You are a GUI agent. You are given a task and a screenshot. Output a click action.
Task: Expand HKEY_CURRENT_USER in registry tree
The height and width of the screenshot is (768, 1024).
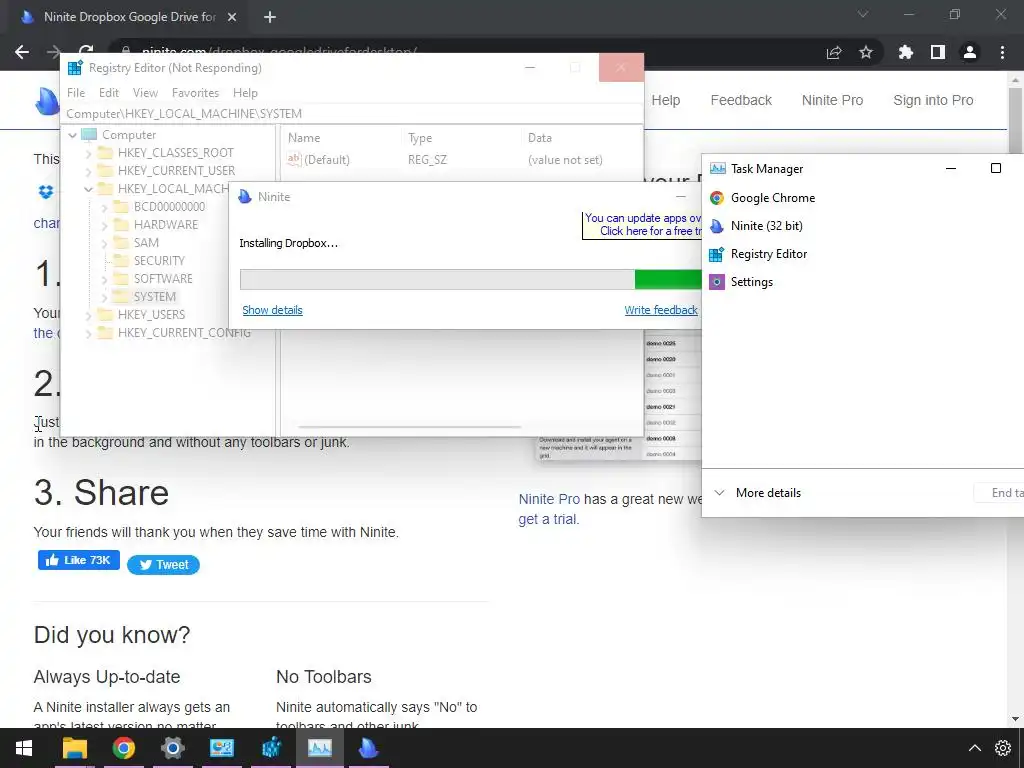click(88, 171)
